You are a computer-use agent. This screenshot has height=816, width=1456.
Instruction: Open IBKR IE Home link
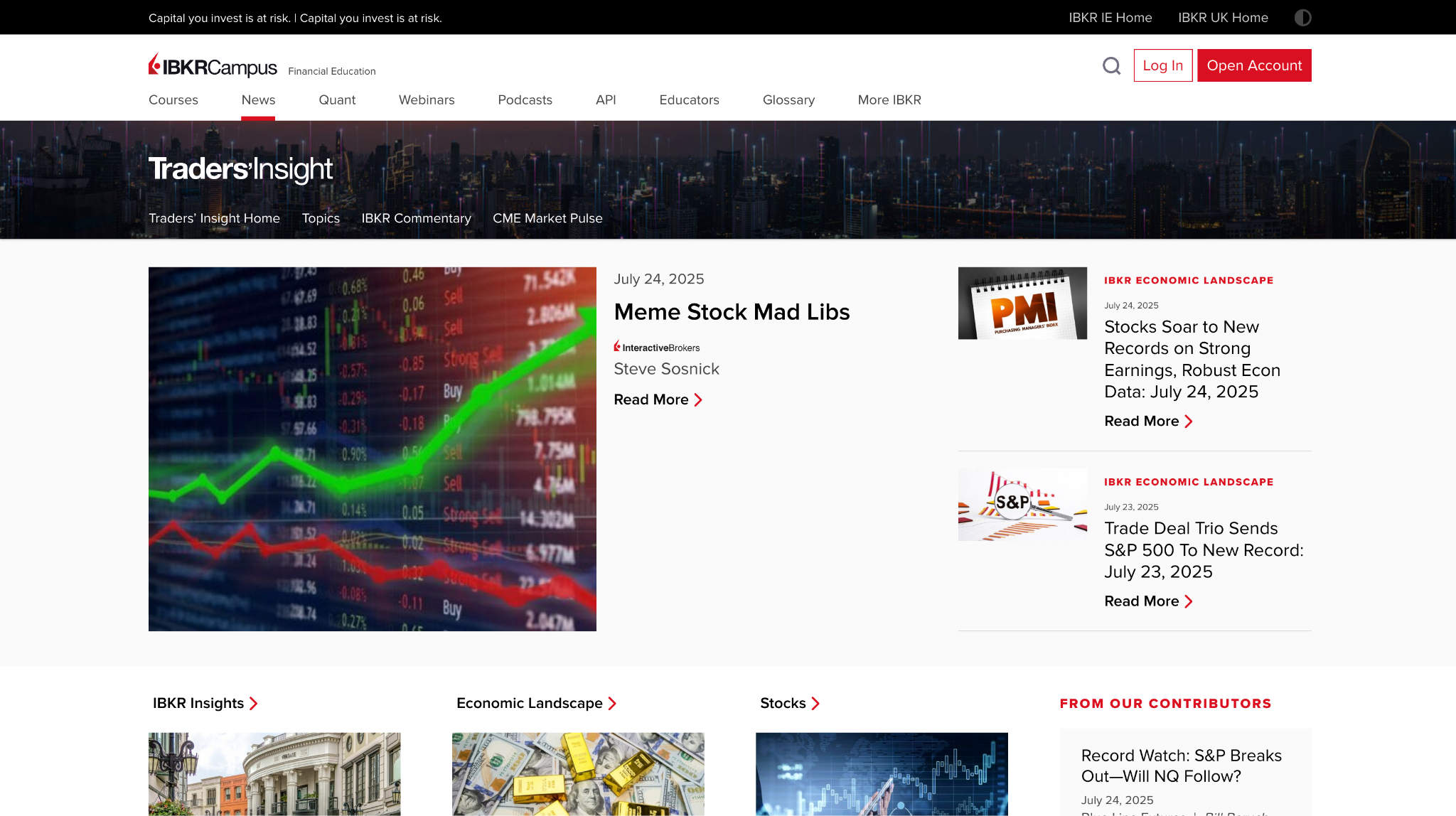[x=1110, y=18]
